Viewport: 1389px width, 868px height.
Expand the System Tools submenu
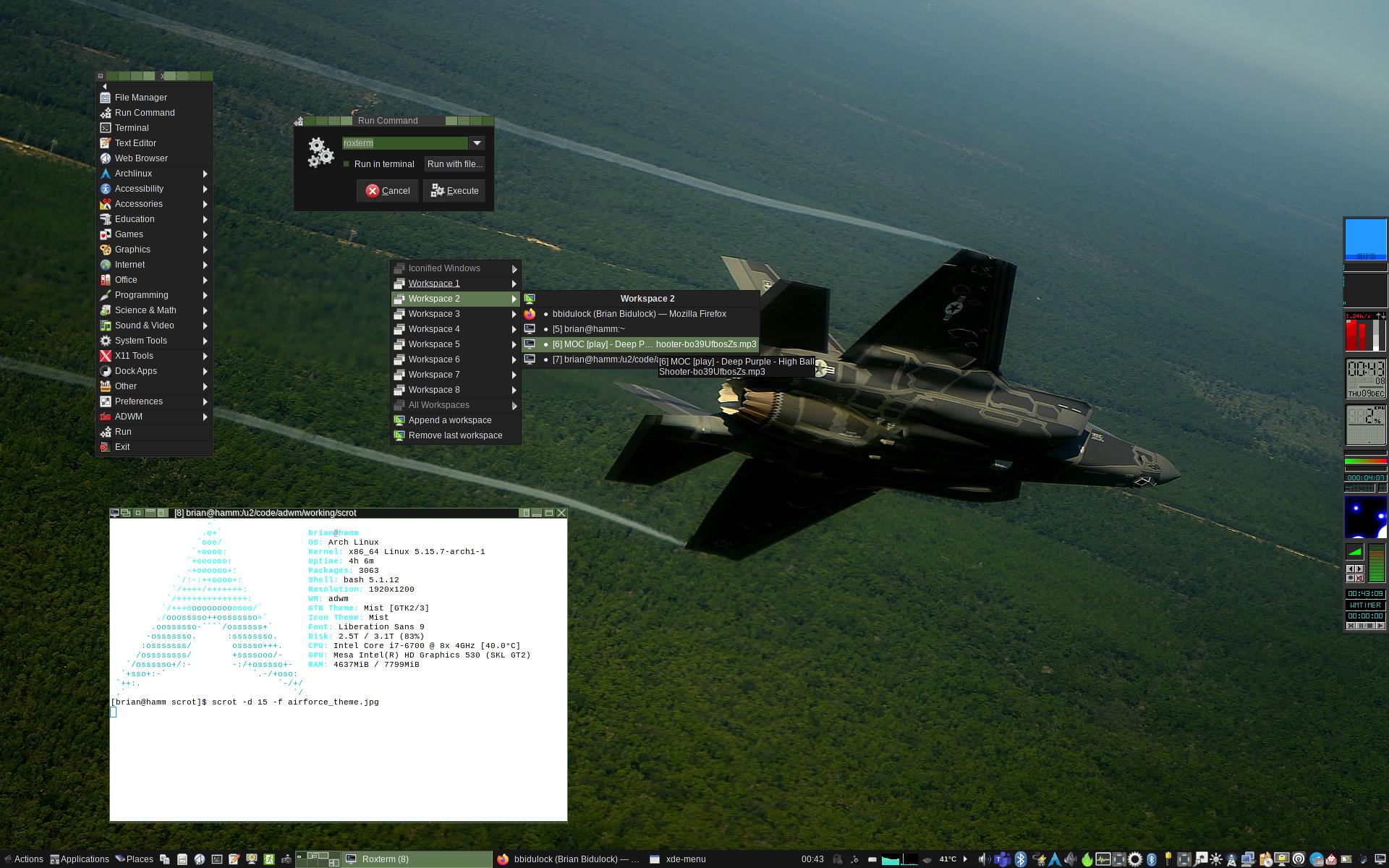click(154, 341)
